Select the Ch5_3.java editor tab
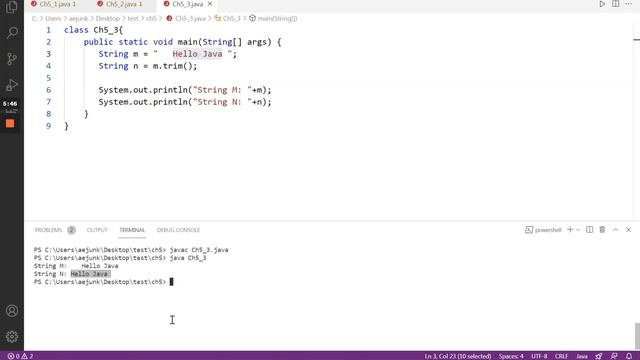The width and height of the screenshot is (640, 360). [x=187, y=4]
